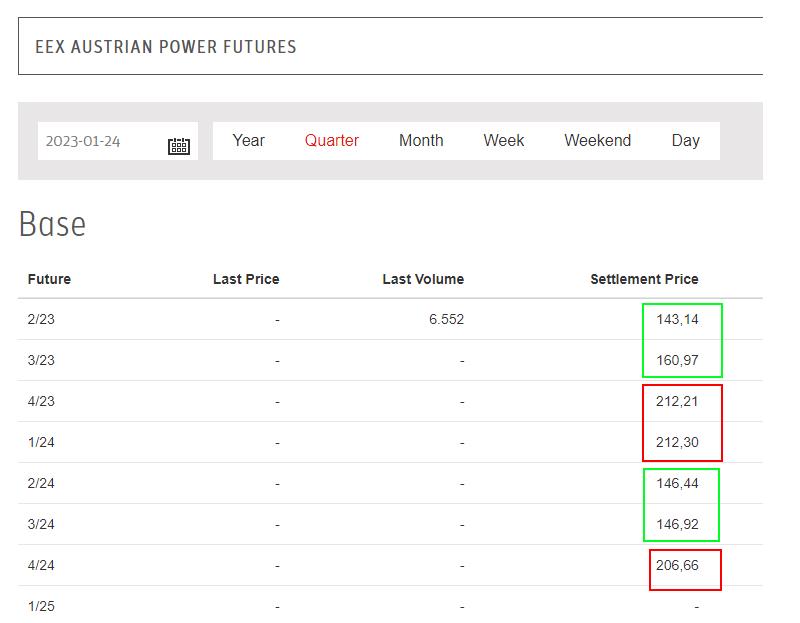Click the 4/23 future row
The height and width of the screenshot is (623, 800).
click(x=390, y=401)
